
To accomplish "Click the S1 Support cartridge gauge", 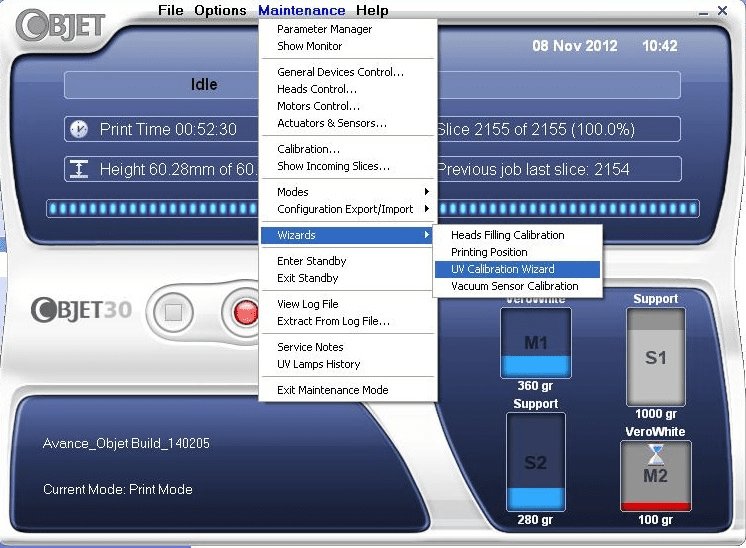I will [656, 357].
